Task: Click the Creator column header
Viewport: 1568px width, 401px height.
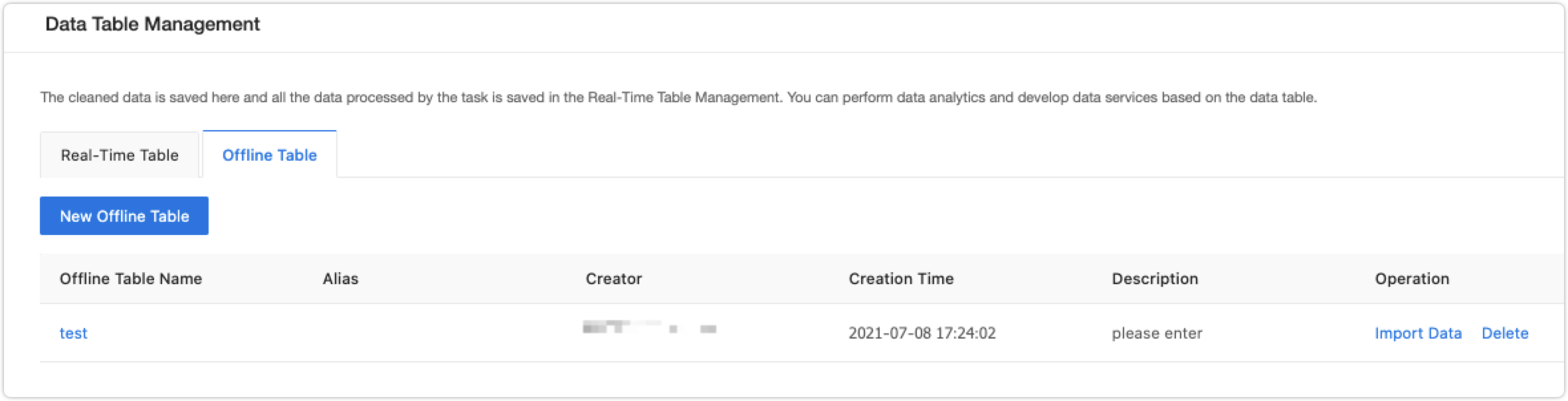Action: tap(615, 279)
